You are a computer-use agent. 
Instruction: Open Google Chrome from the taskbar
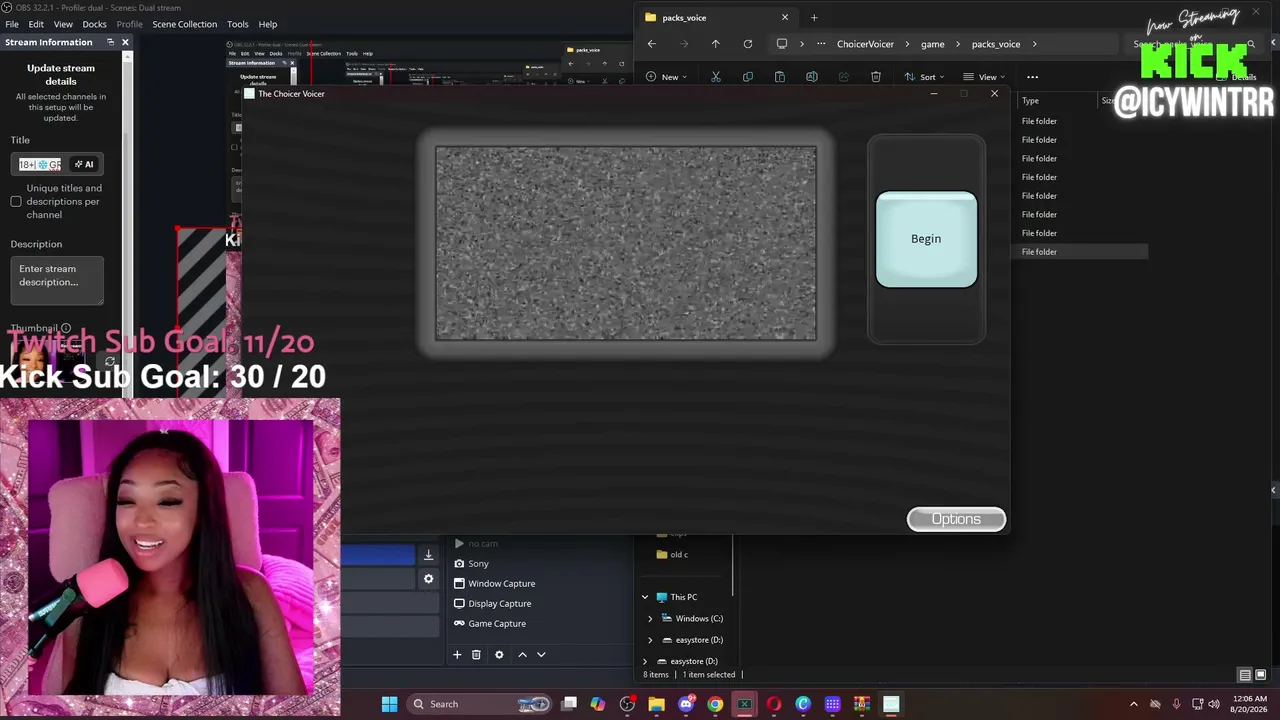click(x=715, y=704)
